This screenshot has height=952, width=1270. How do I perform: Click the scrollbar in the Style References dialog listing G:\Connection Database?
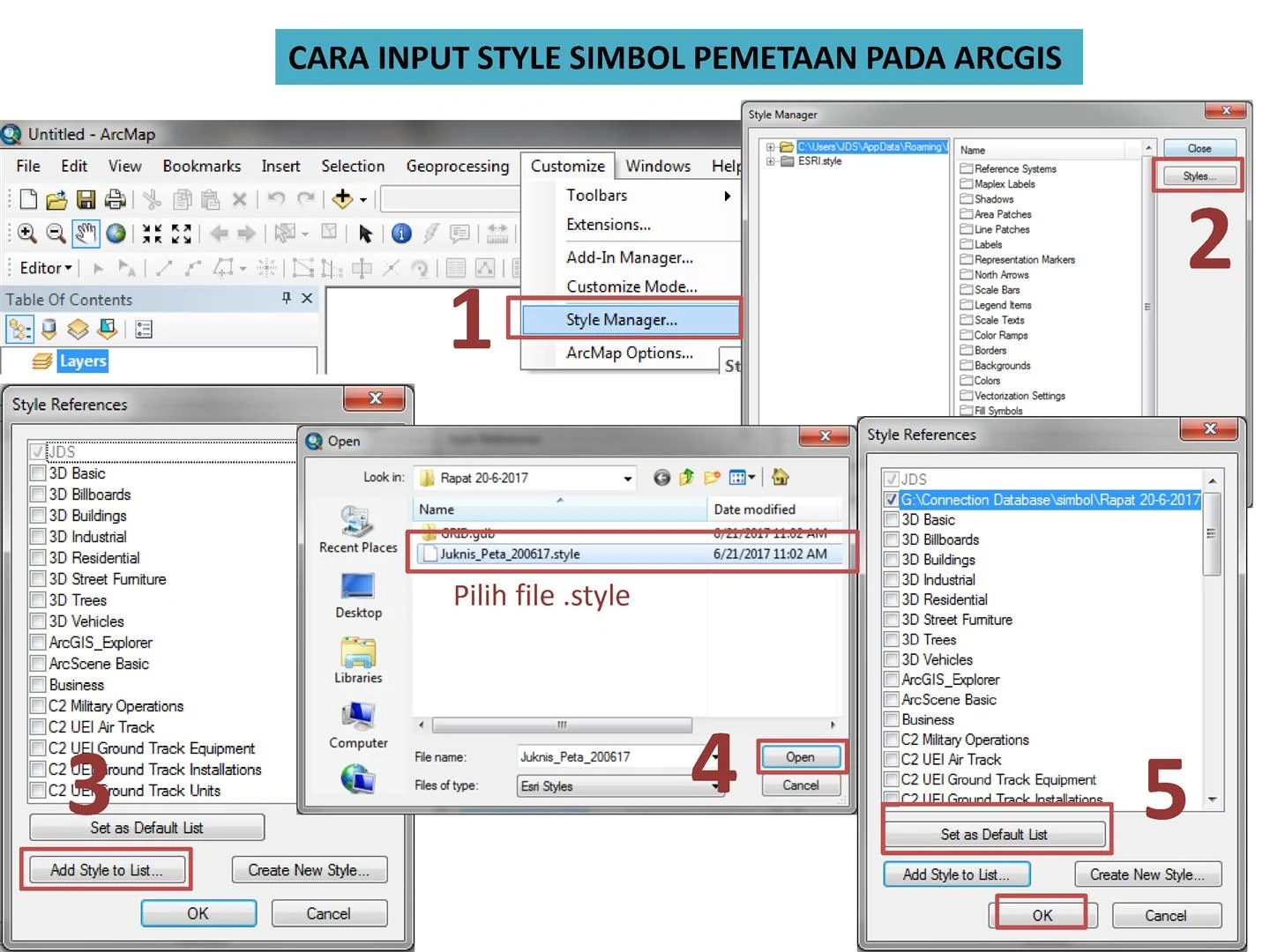tap(1212, 534)
